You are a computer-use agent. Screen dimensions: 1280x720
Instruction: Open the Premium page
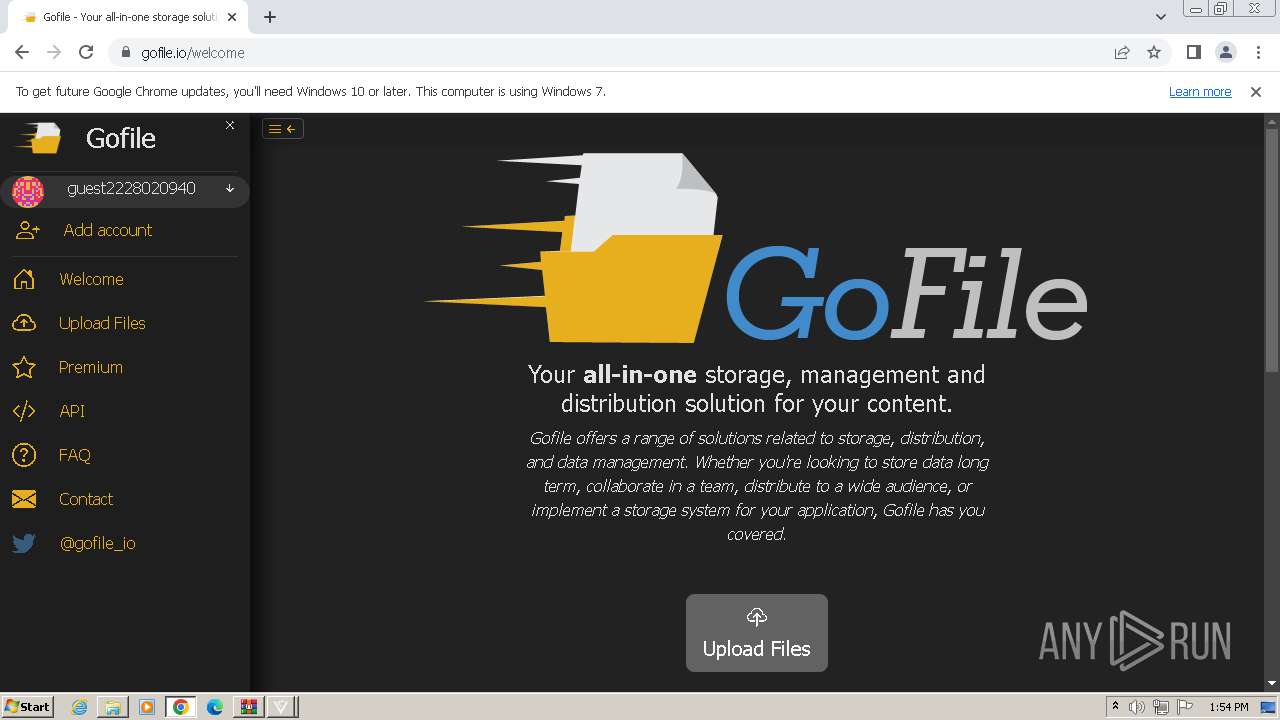(91, 367)
